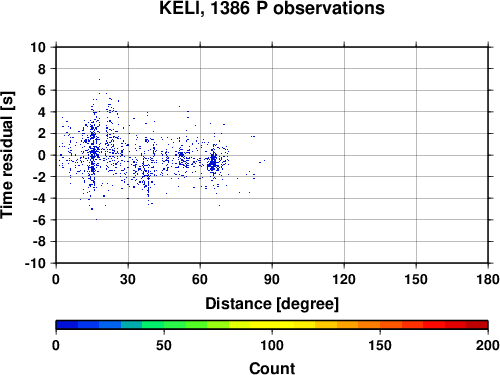Image resolution: width=500 pixels, height=375 pixels.
Task: Click the x-axis tick label "120"
Action: click(344, 279)
